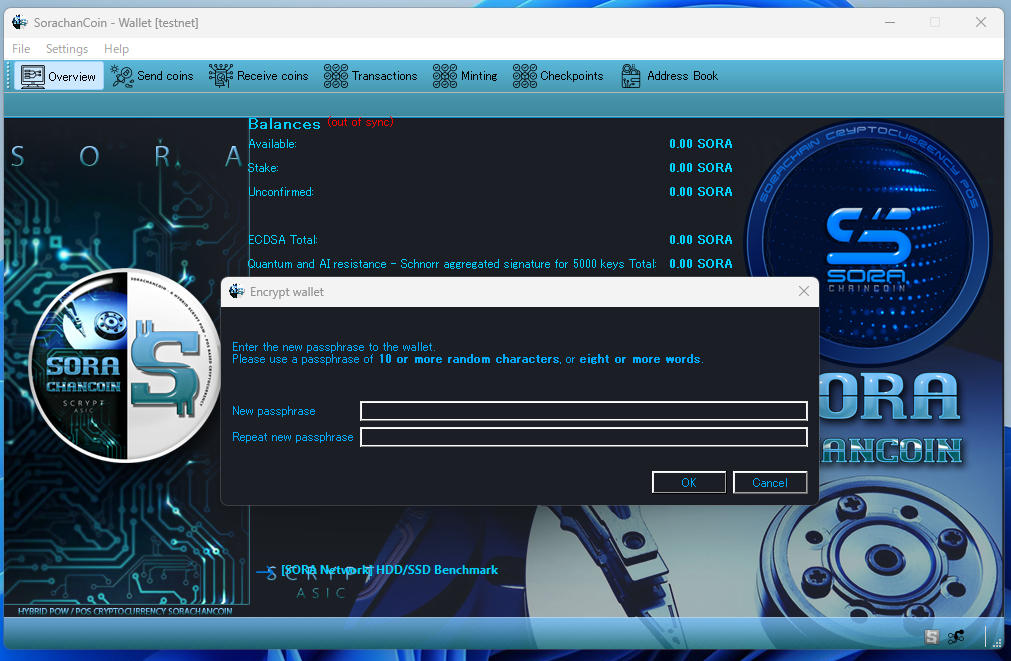Screen dimensions: 1011x661
Task: Open the File menu
Action: click(x=21, y=49)
